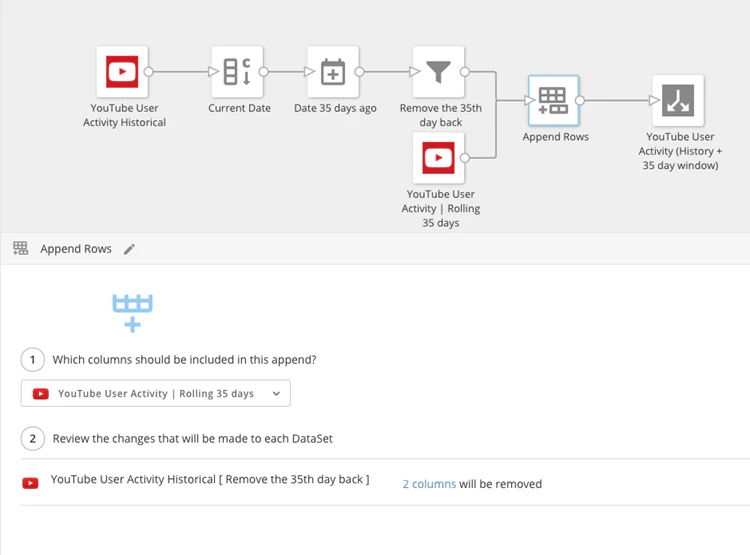750x555 pixels.
Task: Click the dropdown chevron next to Rolling 35 days
Action: (276, 394)
